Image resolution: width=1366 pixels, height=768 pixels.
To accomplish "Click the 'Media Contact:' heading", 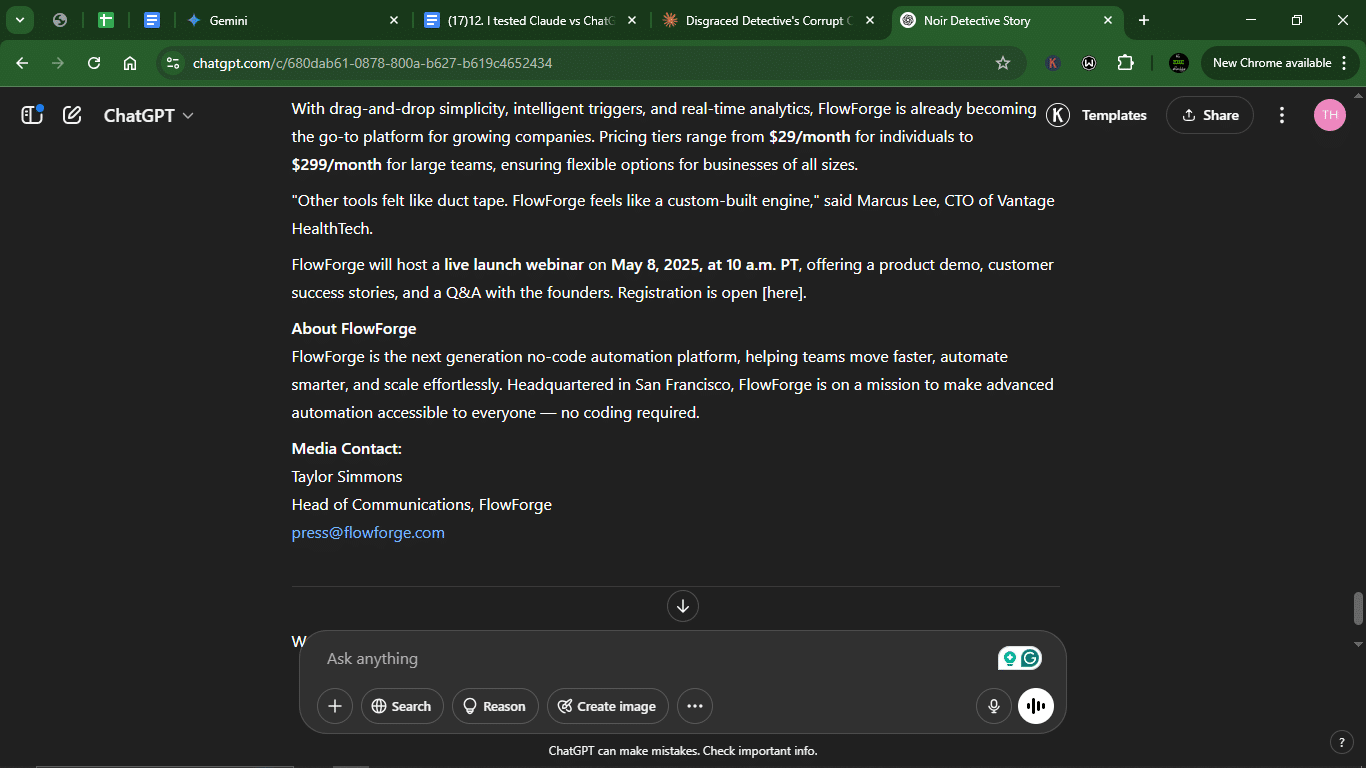I will 346,449.
